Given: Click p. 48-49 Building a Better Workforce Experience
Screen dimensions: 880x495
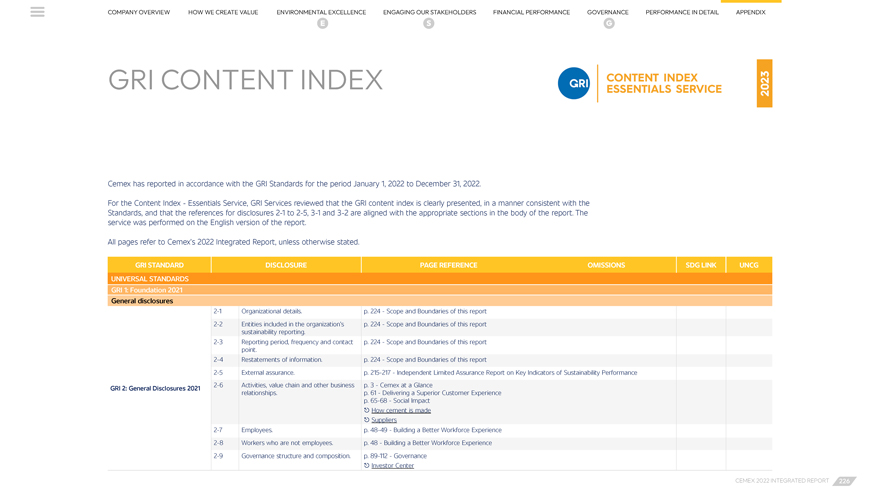Looking at the screenshot, I should point(432,430).
